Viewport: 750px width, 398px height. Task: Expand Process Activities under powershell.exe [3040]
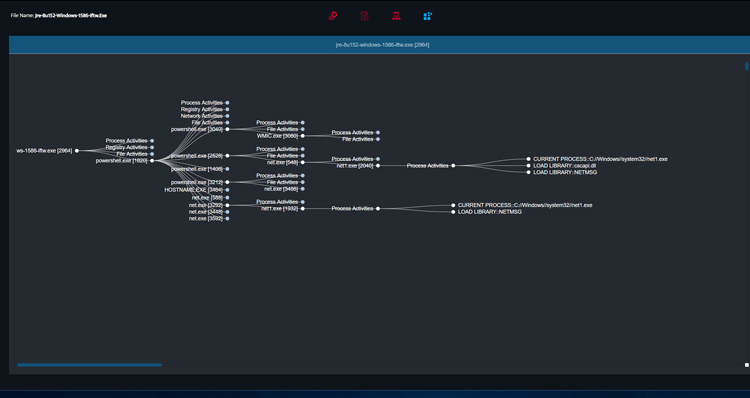pyautogui.click(x=303, y=122)
